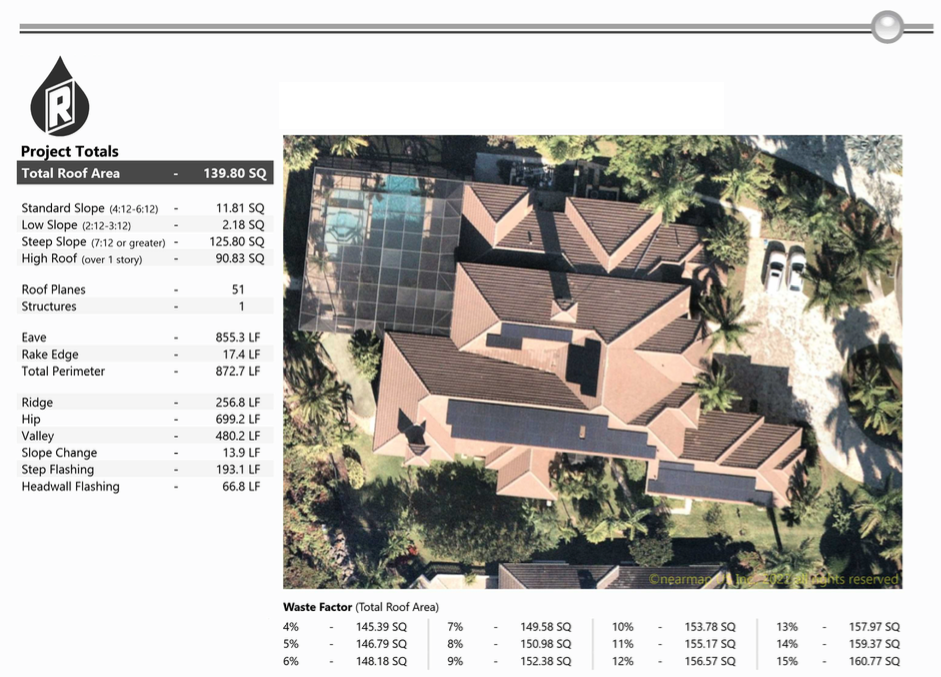Click the 872.7 LF value
Screen dimensions: 941x677
tap(238, 372)
